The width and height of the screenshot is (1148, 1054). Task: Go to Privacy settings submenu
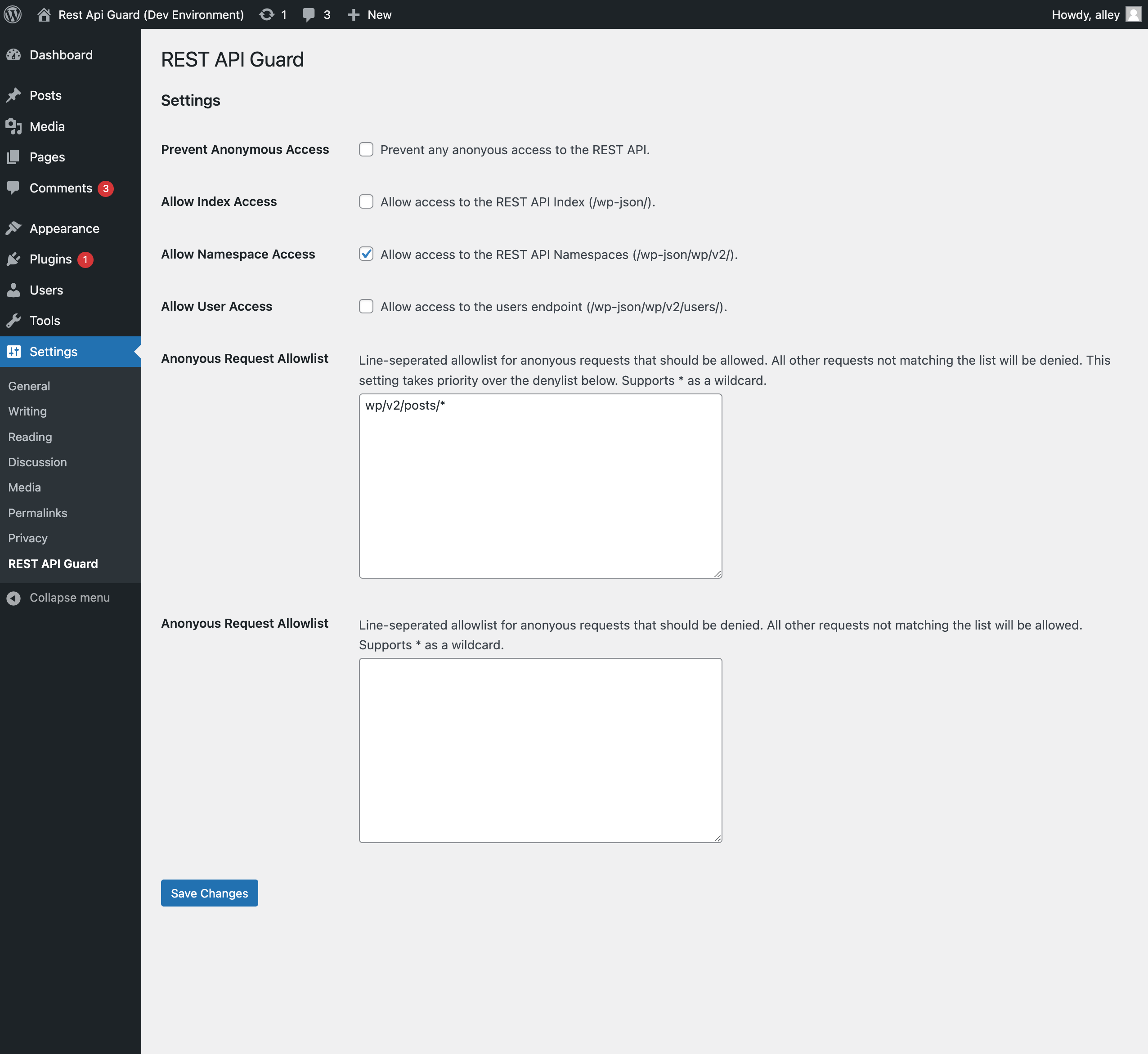pos(28,538)
